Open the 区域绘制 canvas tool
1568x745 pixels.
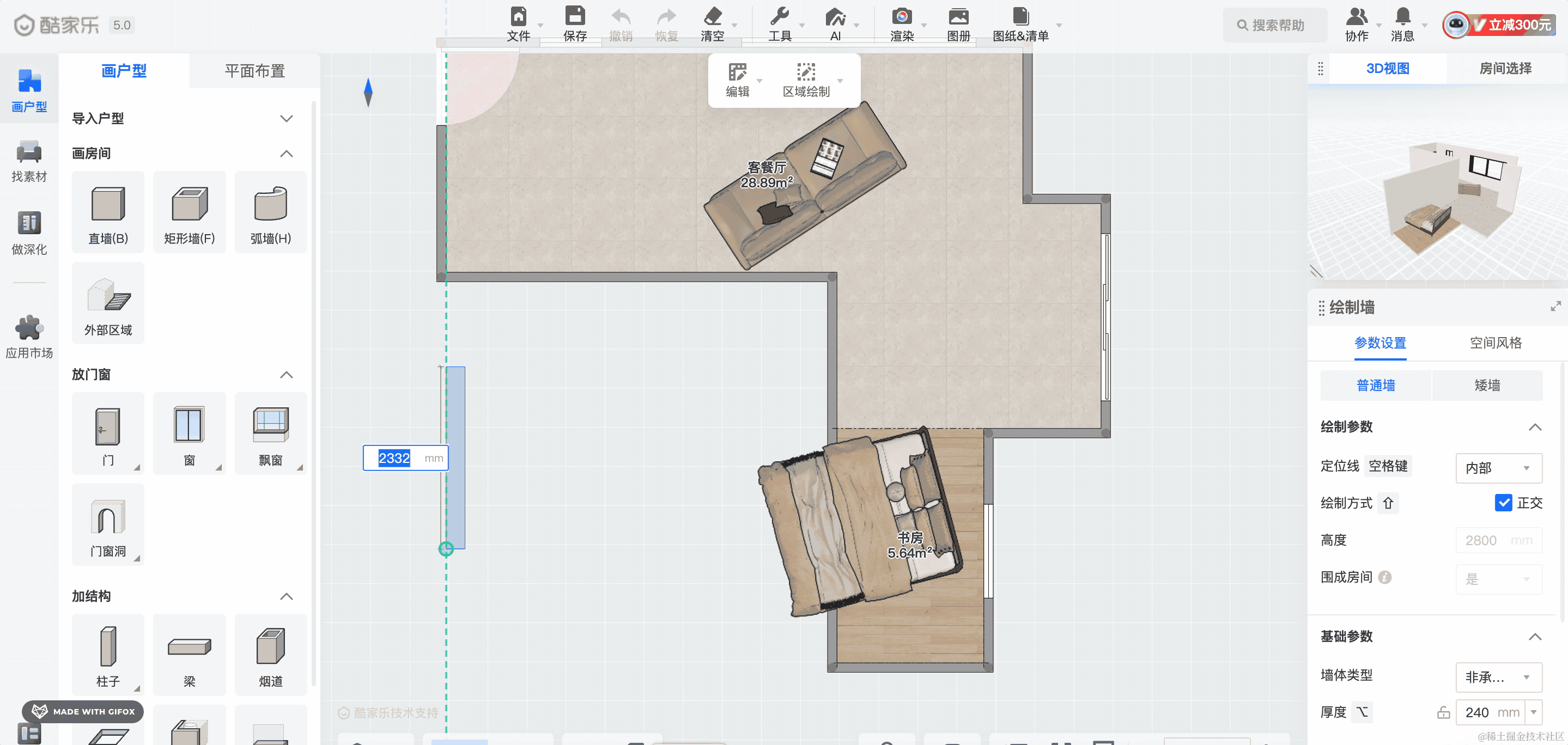806,81
